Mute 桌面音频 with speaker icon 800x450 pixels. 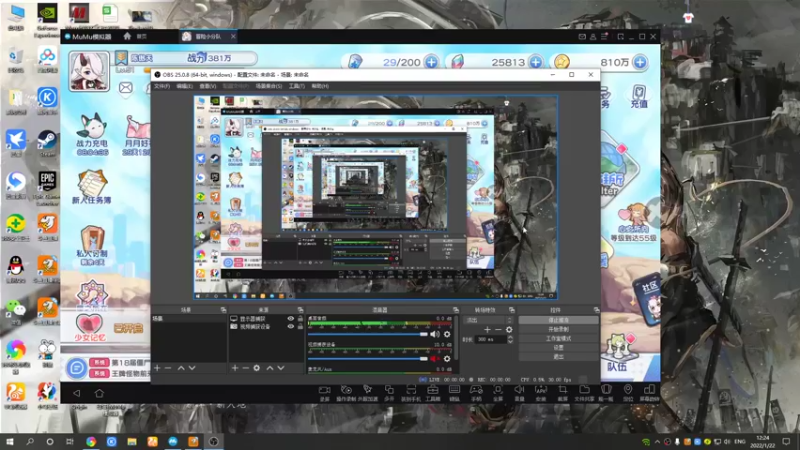(x=434, y=334)
